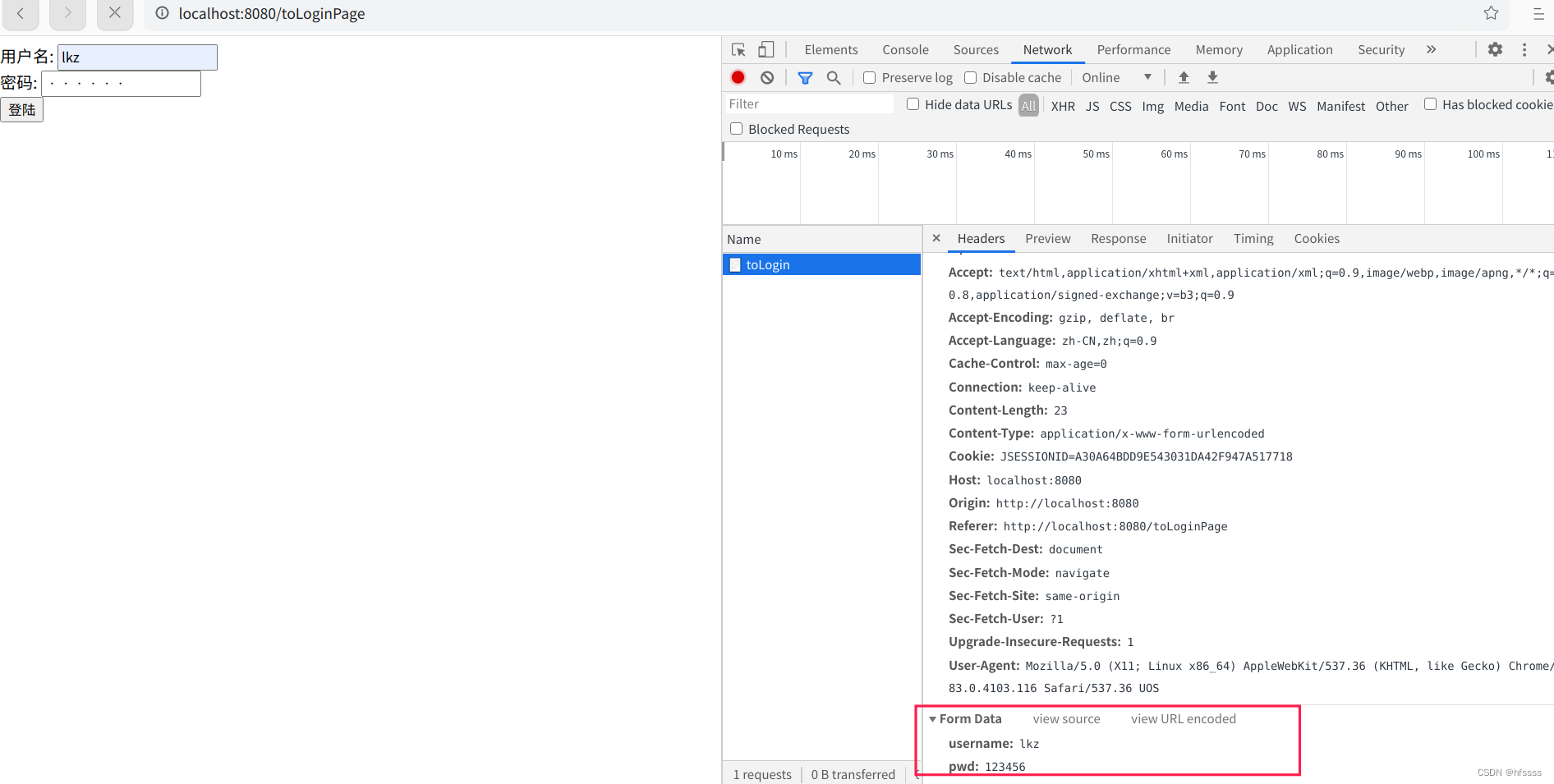Check Blocked Requests checkbox
The image size is (1554, 784).
736,129
